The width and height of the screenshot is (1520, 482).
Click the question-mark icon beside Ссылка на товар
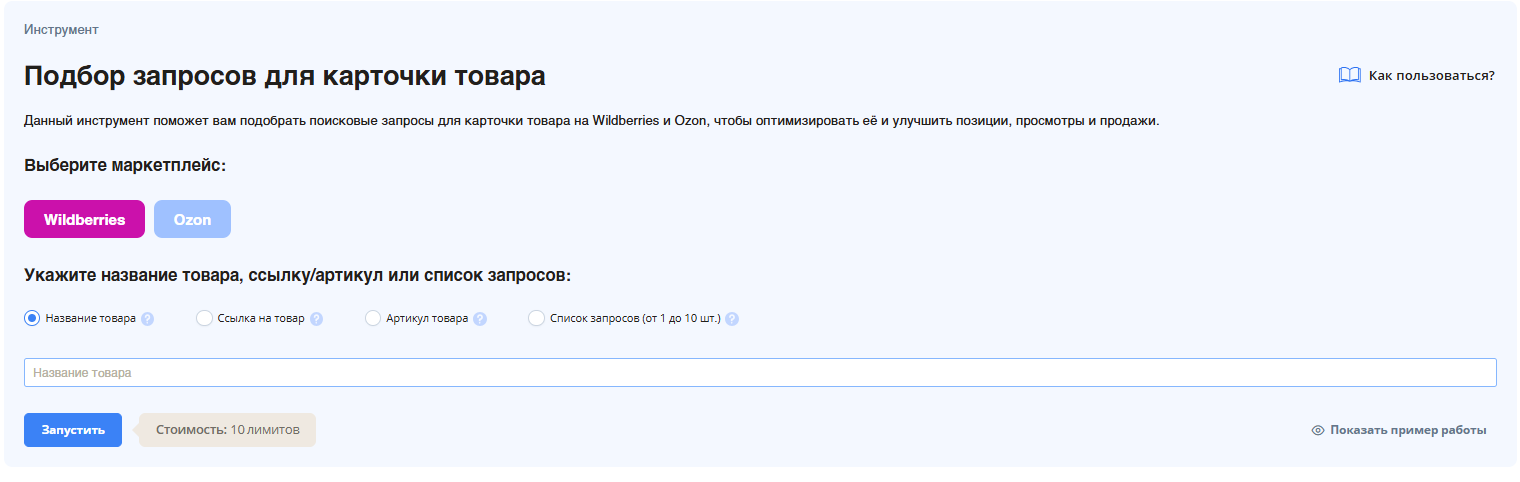(316, 319)
